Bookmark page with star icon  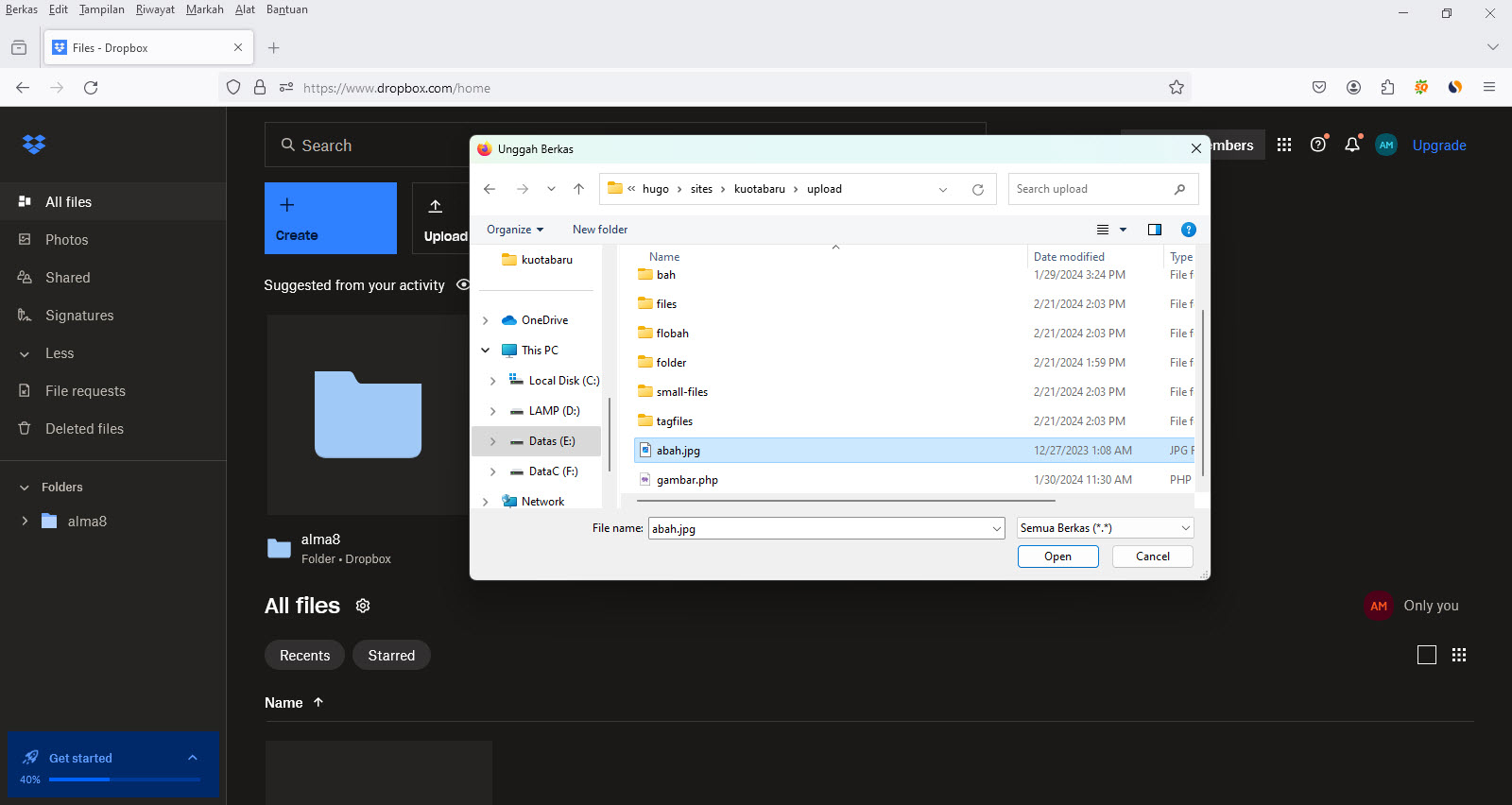tap(1177, 88)
